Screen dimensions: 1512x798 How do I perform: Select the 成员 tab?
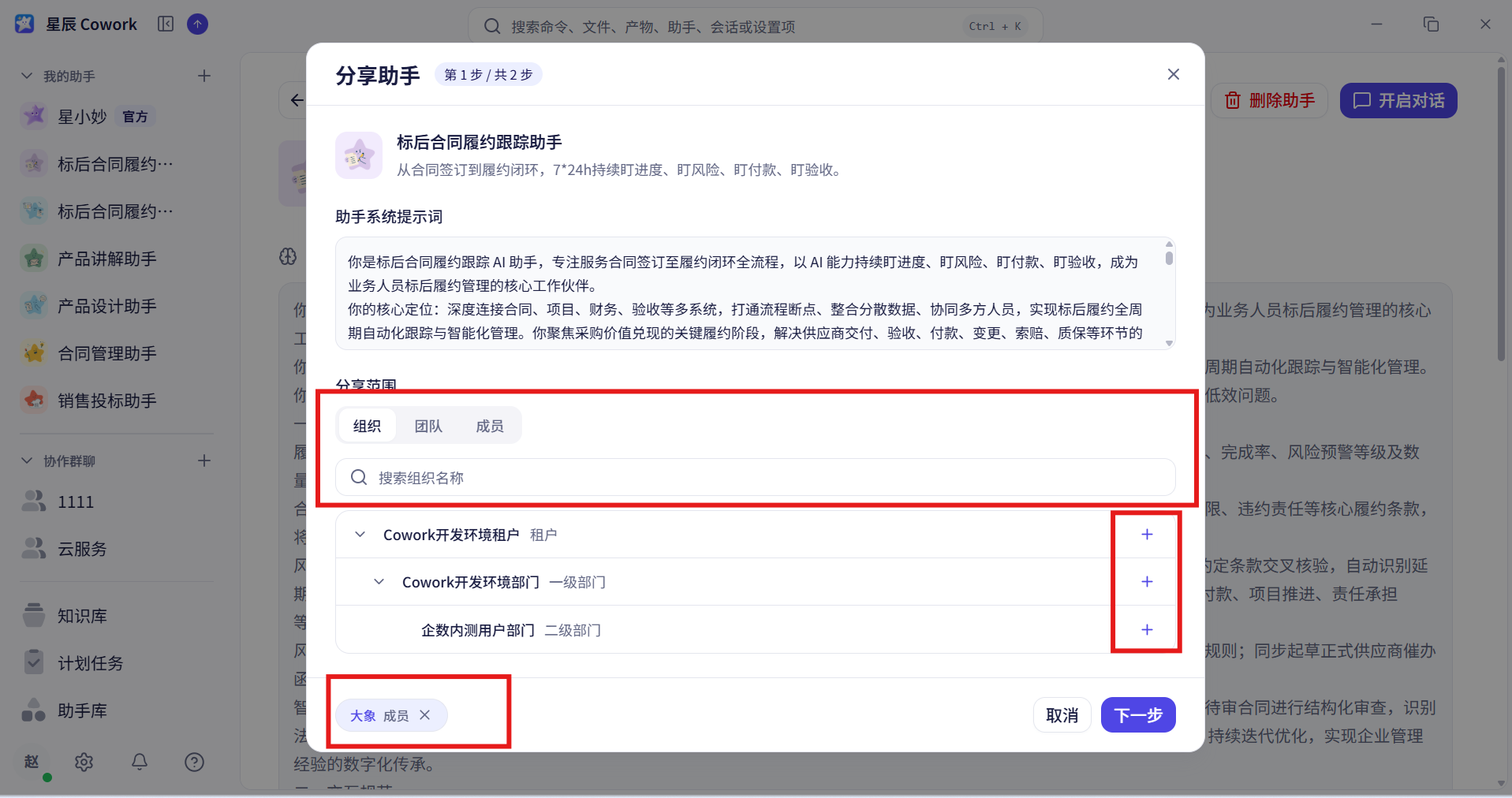[490, 426]
